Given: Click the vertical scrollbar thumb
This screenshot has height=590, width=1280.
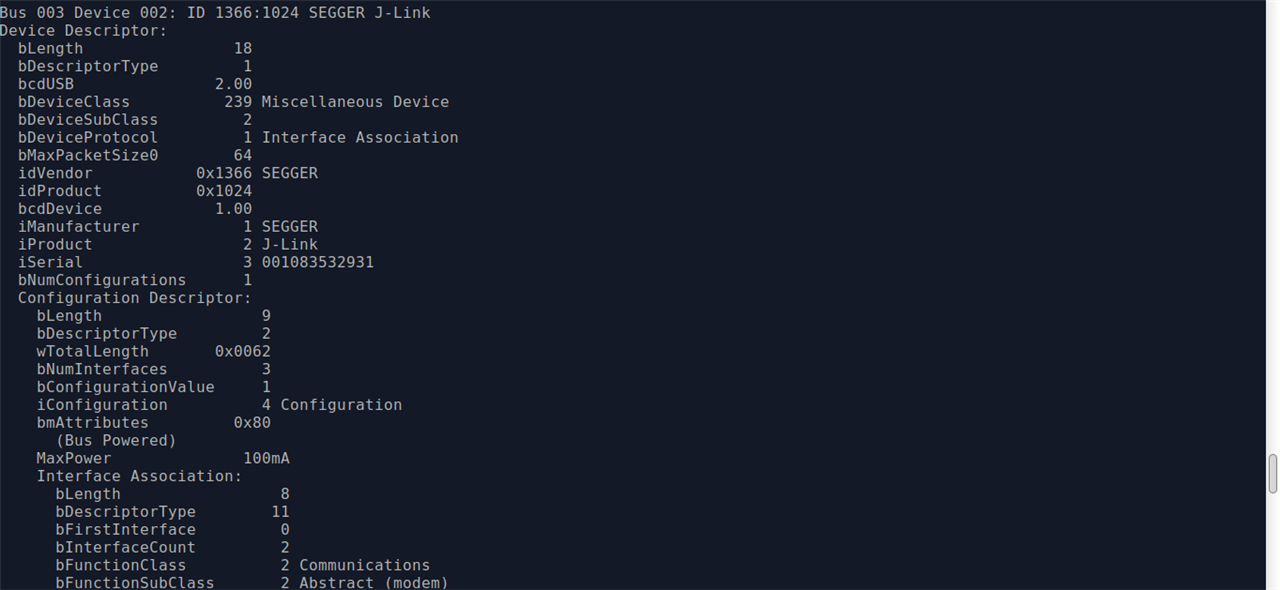Looking at the screenshot, I should [1272, 473].
